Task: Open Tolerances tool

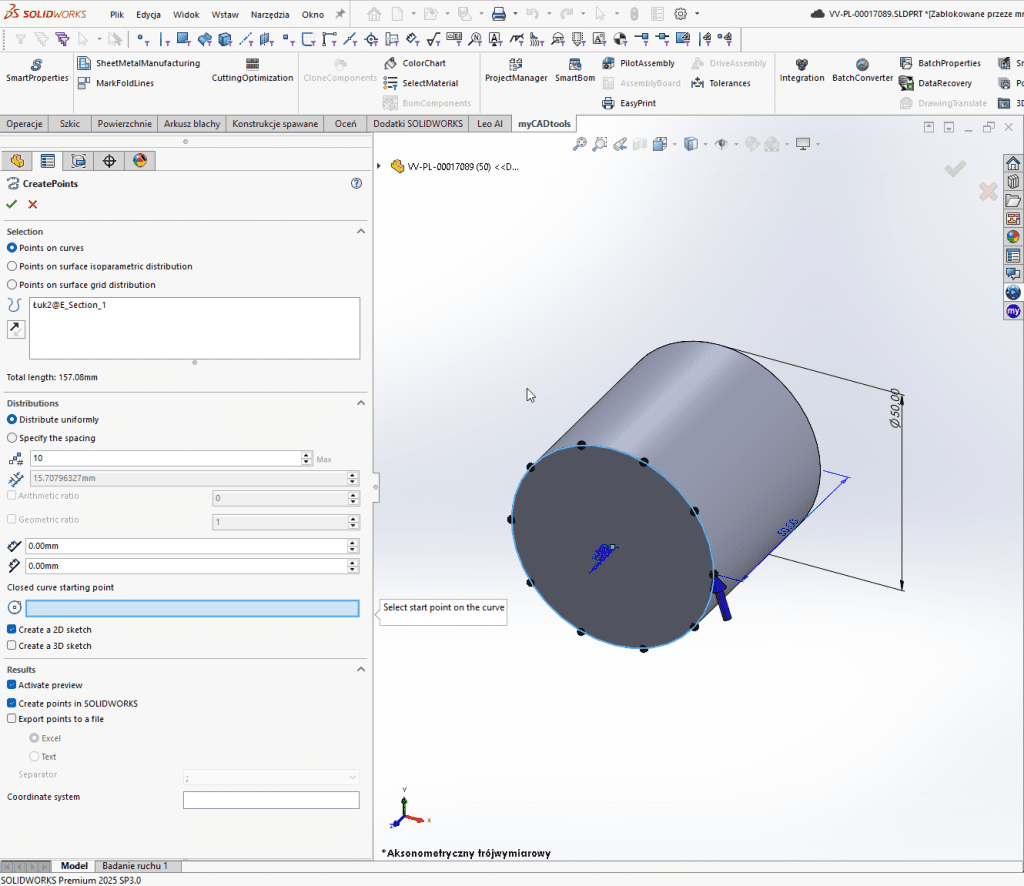Action: 721,83
